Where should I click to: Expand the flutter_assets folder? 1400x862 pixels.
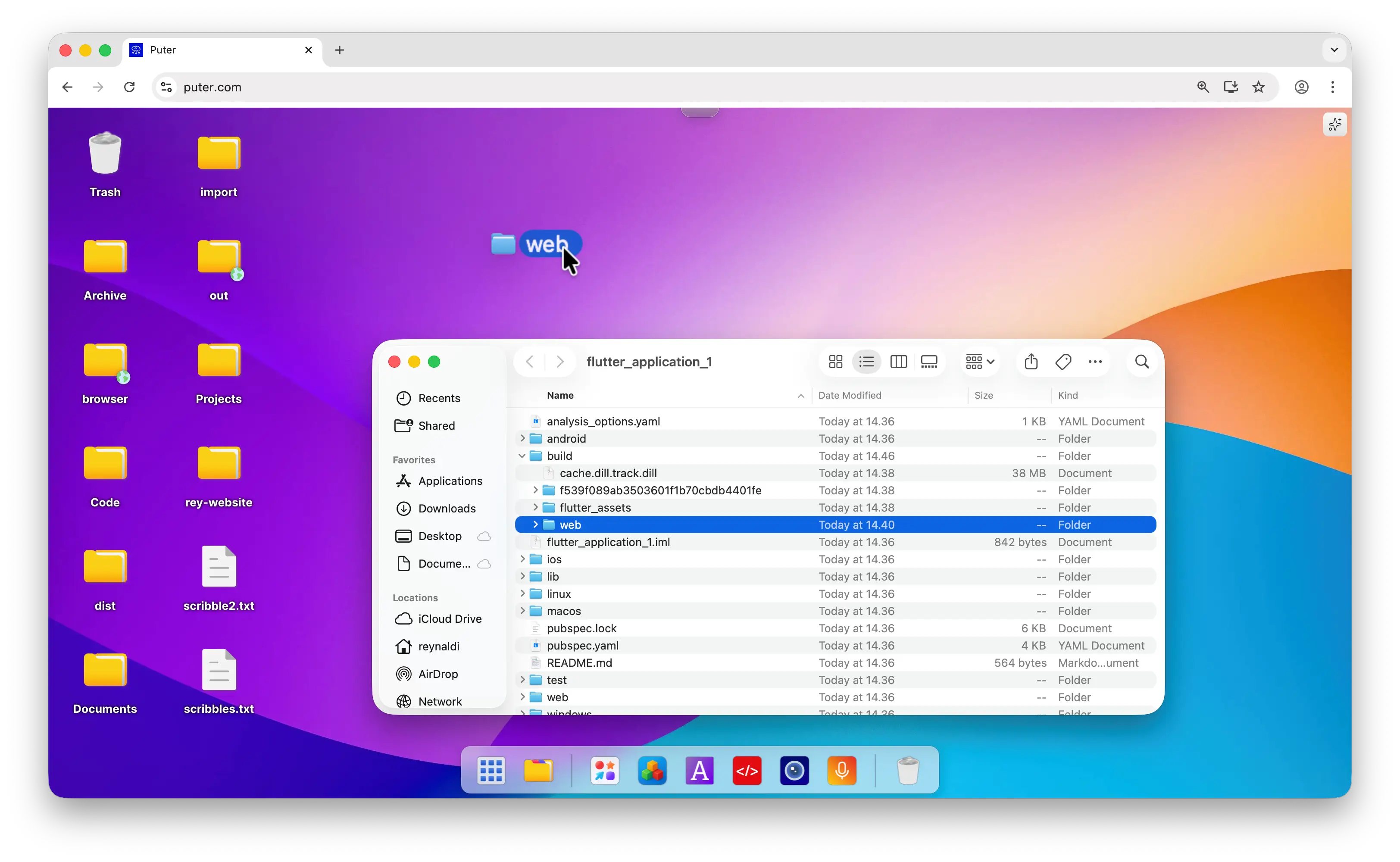coord(535,507)
